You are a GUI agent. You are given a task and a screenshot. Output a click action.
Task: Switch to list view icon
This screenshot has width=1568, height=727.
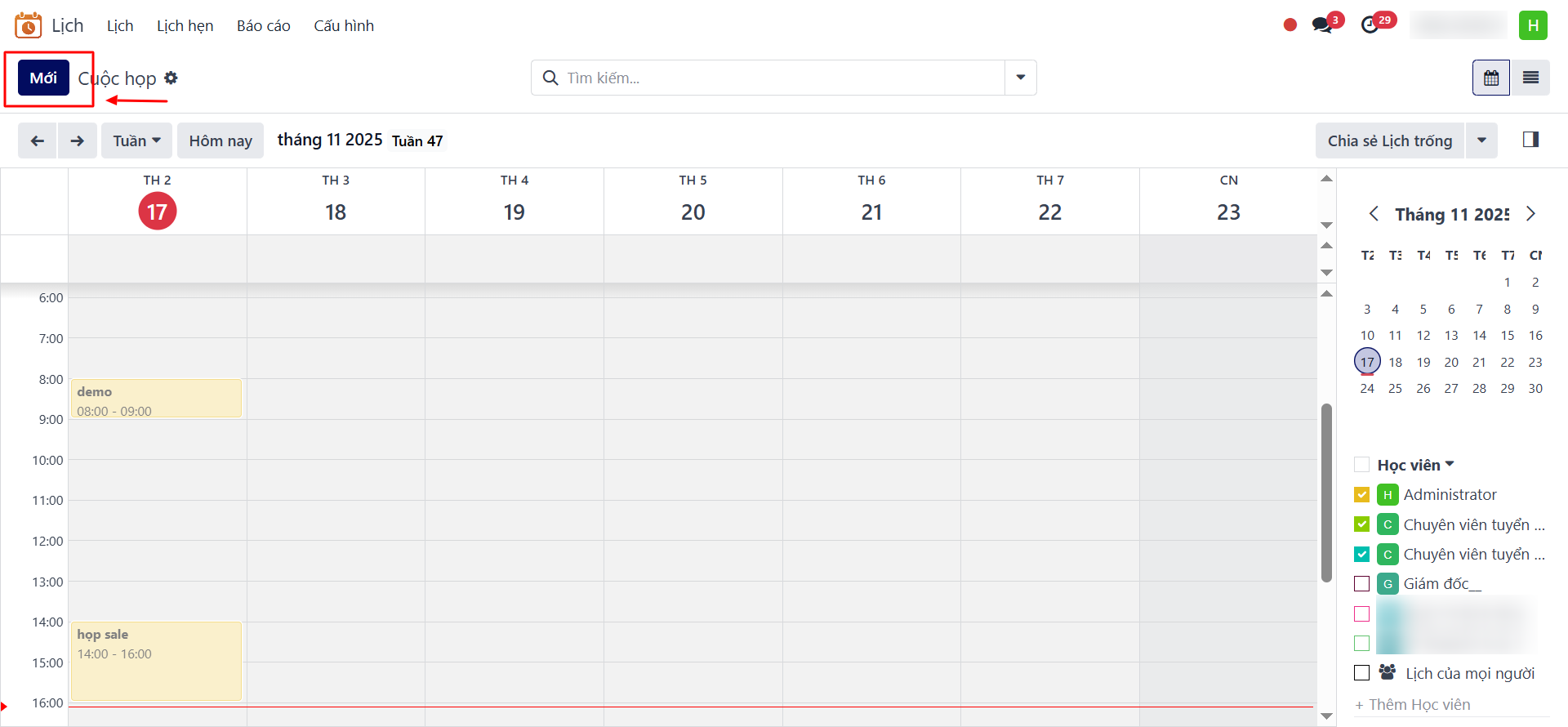click(x=1530, y=78)
